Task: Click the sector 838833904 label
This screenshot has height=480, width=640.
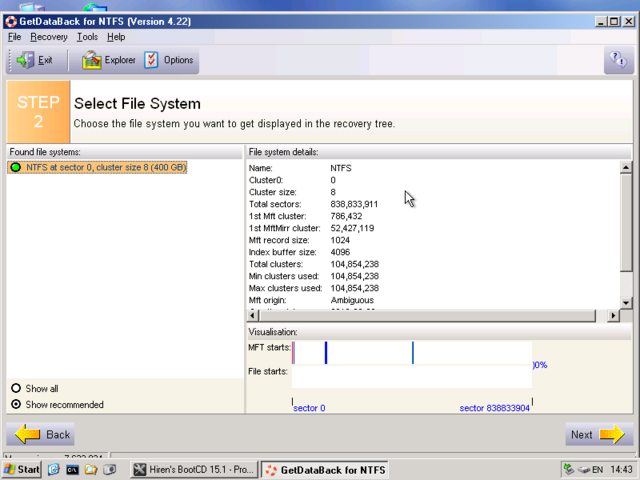Action: coord(494,408)
